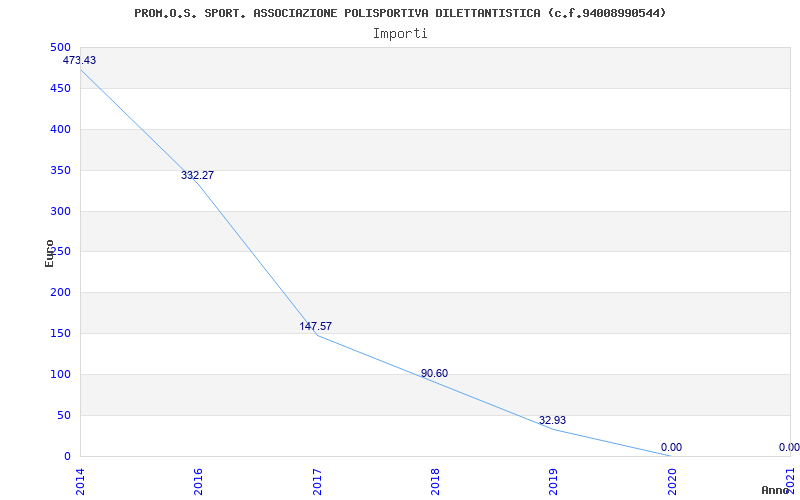Click the 2020 x-axis year label

671,482
